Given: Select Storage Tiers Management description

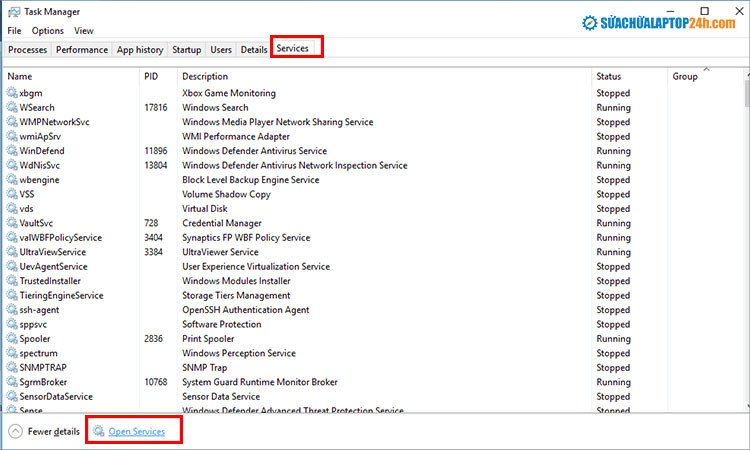Looking at the screenshot, I should (x=236, y=295).
